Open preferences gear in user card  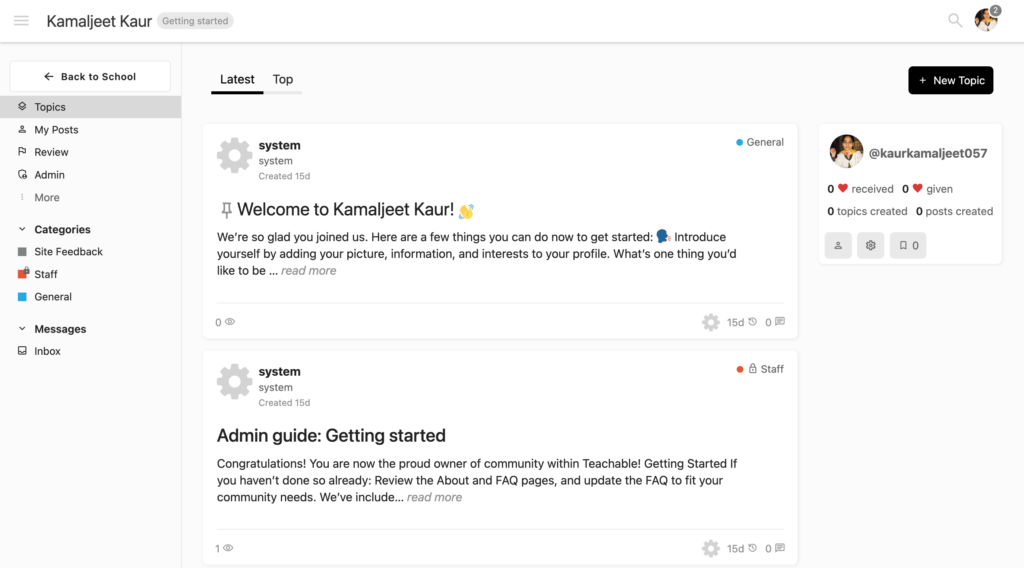click(x=871, y=245)
